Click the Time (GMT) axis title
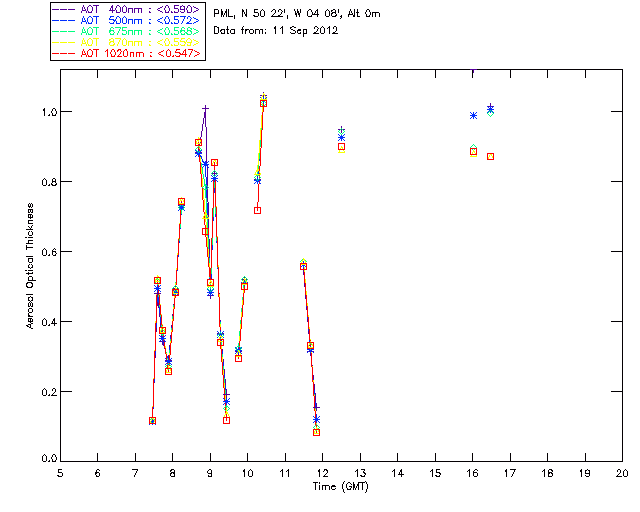Screen dimensions: 640x512 [340, 487]
